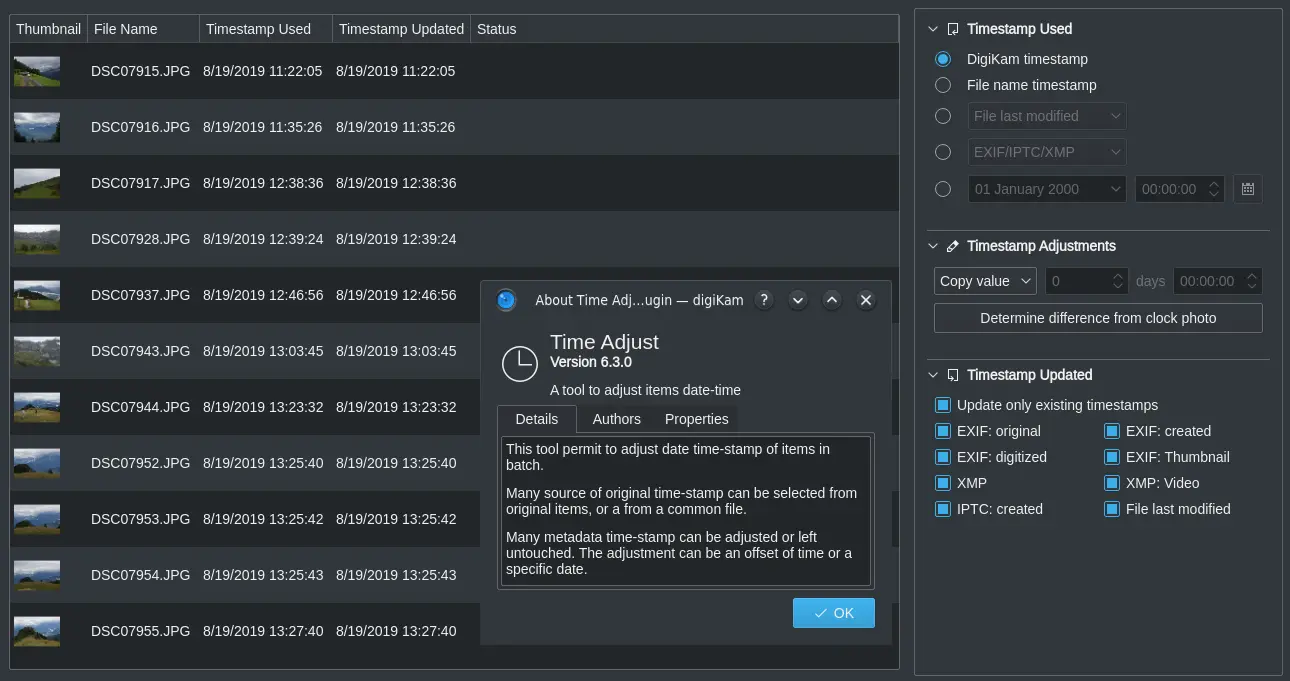Increment the days adjustment spinner
1290x681 pixels.
click(x=1118, y=275)
